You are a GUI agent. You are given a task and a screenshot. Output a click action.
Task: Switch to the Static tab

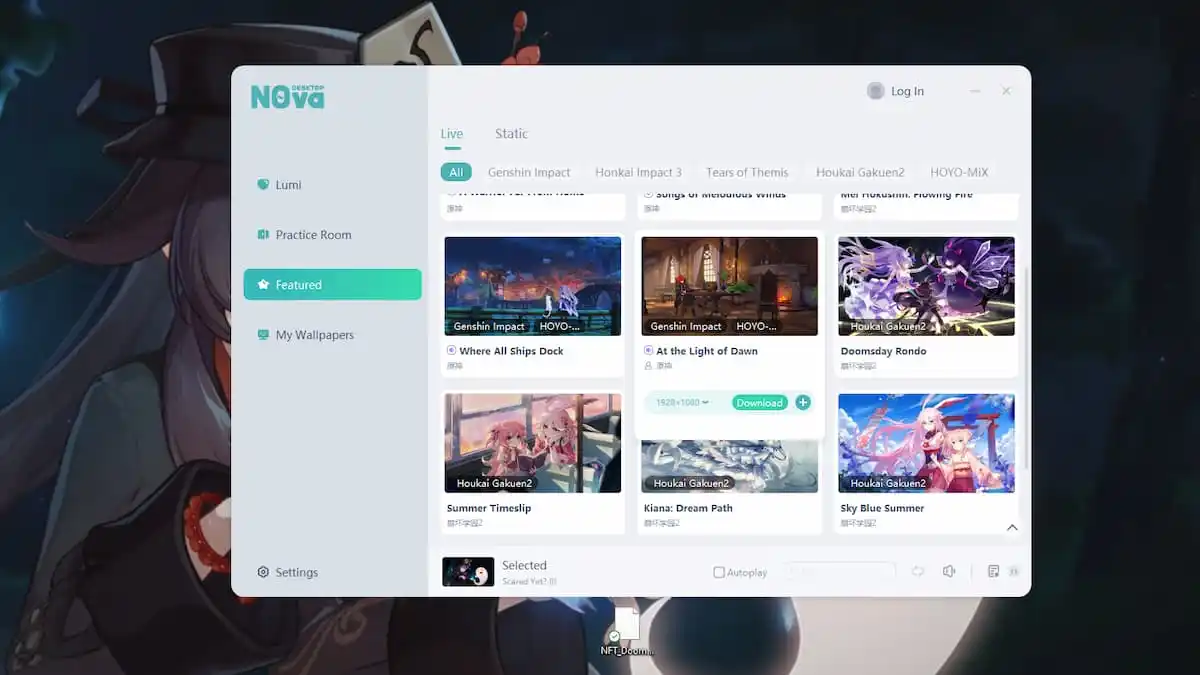click(x=511, y=134)
